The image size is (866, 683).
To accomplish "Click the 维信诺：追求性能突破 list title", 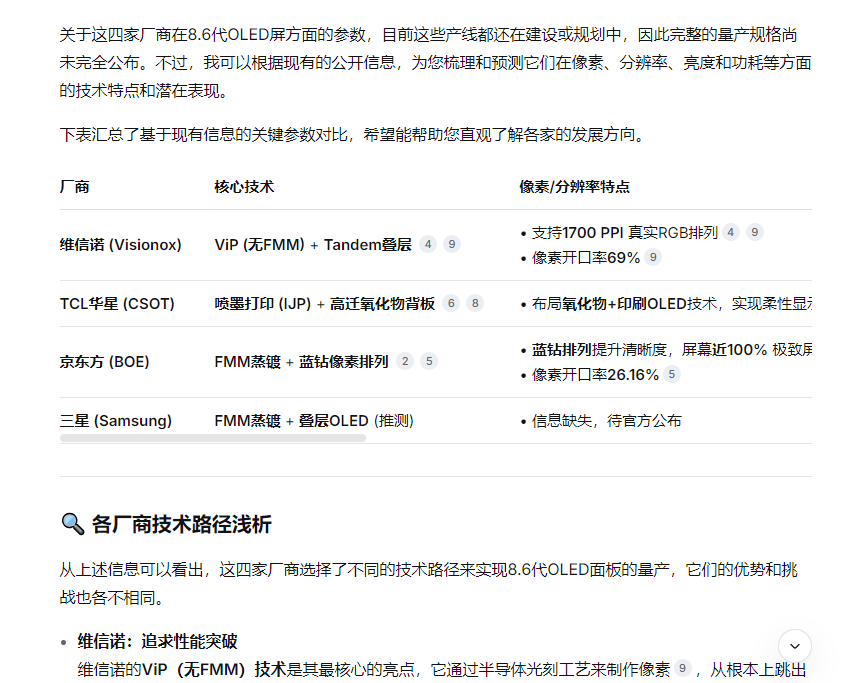I will pos(157,641).
